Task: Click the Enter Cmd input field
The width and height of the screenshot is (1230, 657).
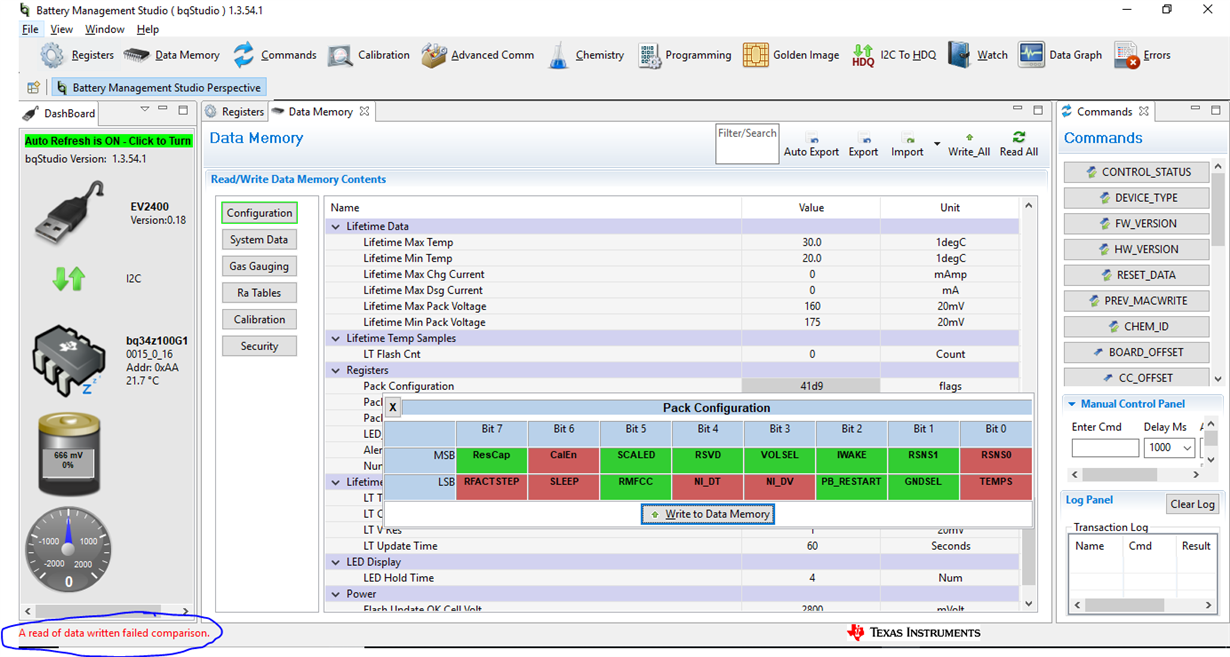Action: click(x=1105, y=448)
